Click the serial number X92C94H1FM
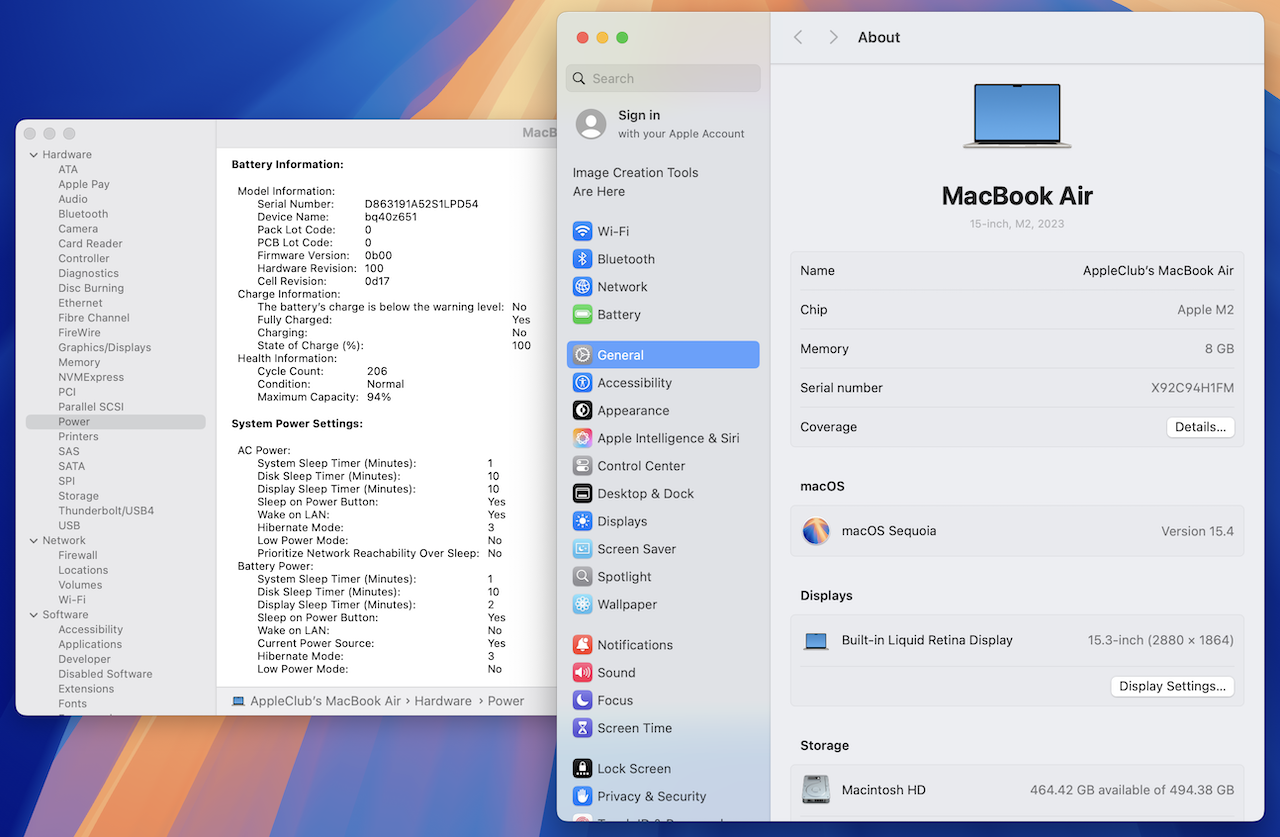 pyautogui.click(x=1192, y=388)
